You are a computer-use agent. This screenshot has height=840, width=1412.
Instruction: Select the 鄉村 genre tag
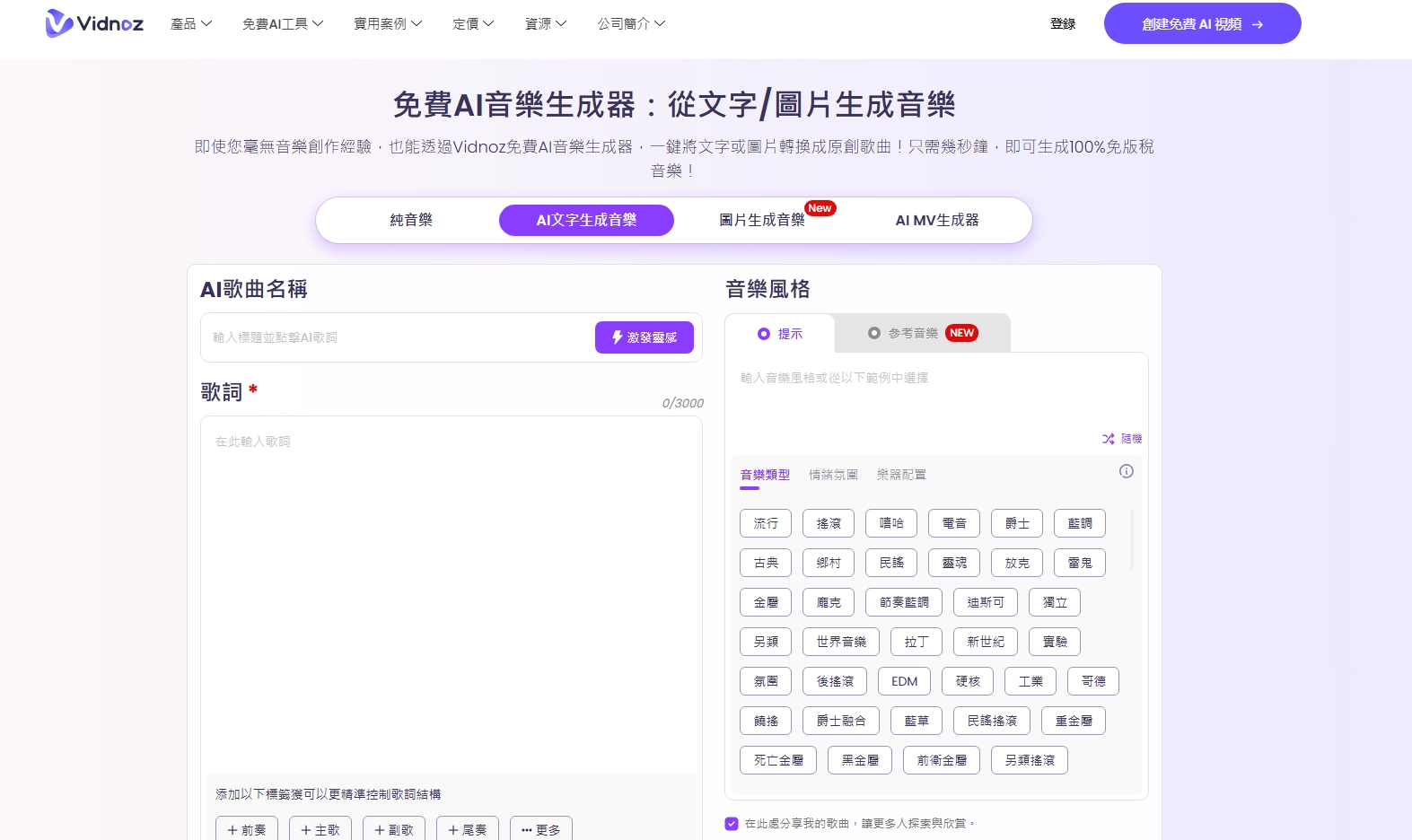pos(829,563)
